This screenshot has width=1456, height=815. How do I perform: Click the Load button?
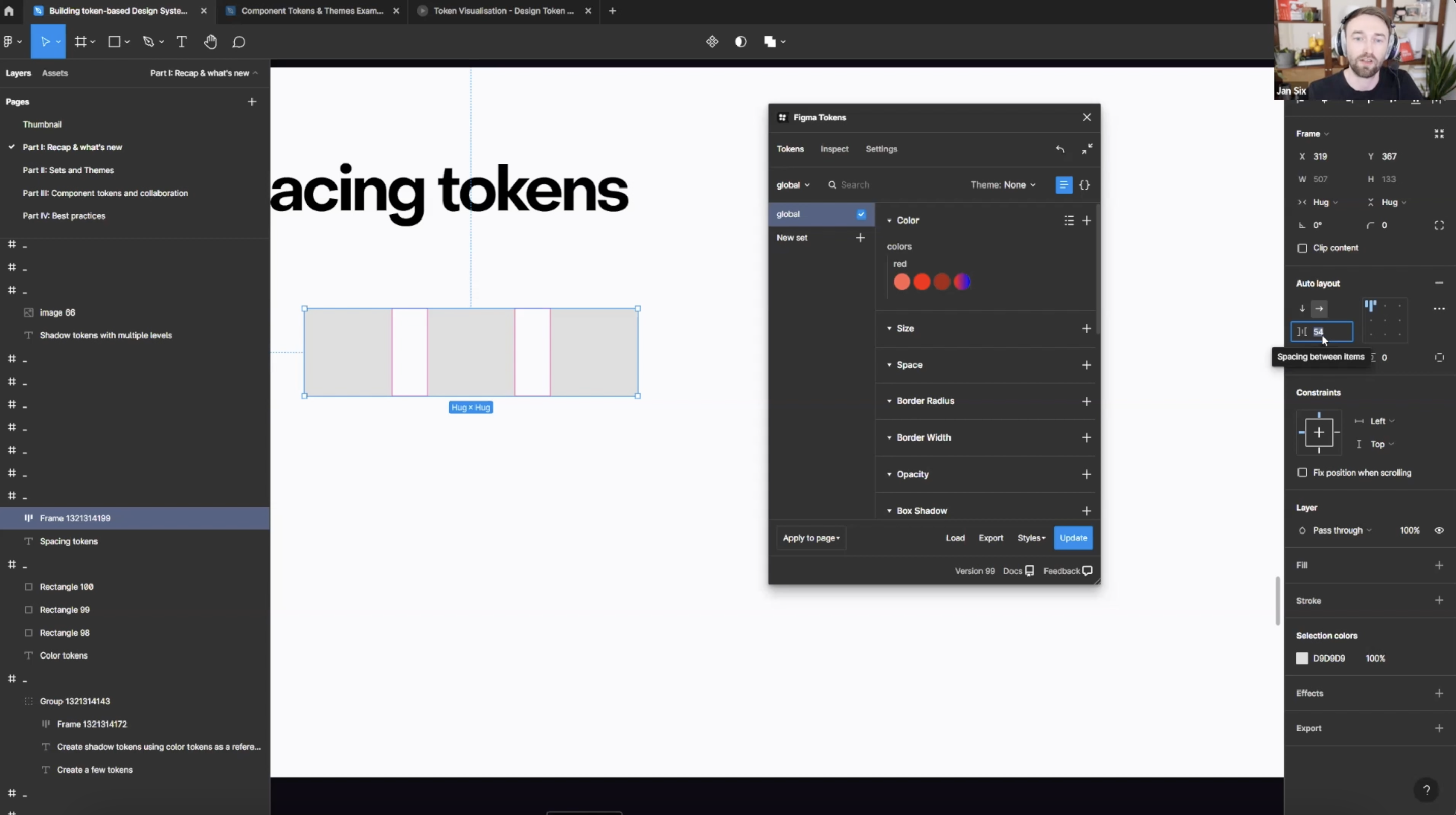[x=955, y=538]
